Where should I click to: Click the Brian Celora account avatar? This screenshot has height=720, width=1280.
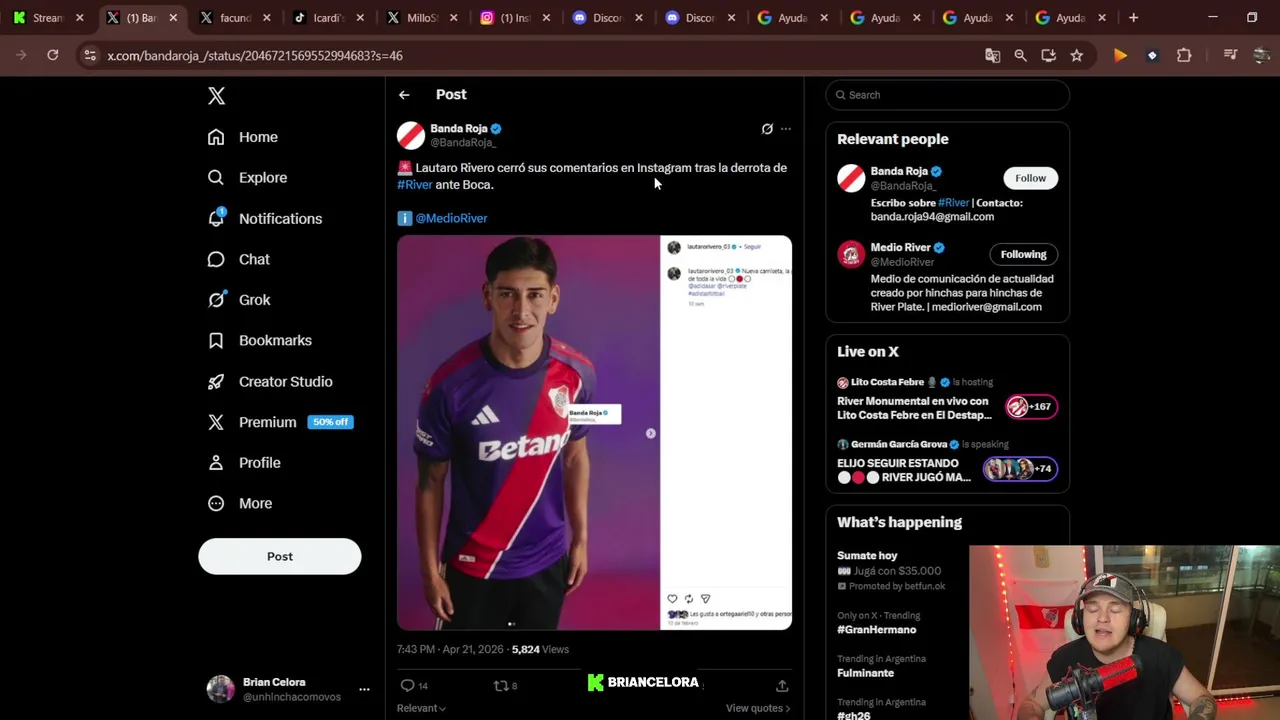220,689
